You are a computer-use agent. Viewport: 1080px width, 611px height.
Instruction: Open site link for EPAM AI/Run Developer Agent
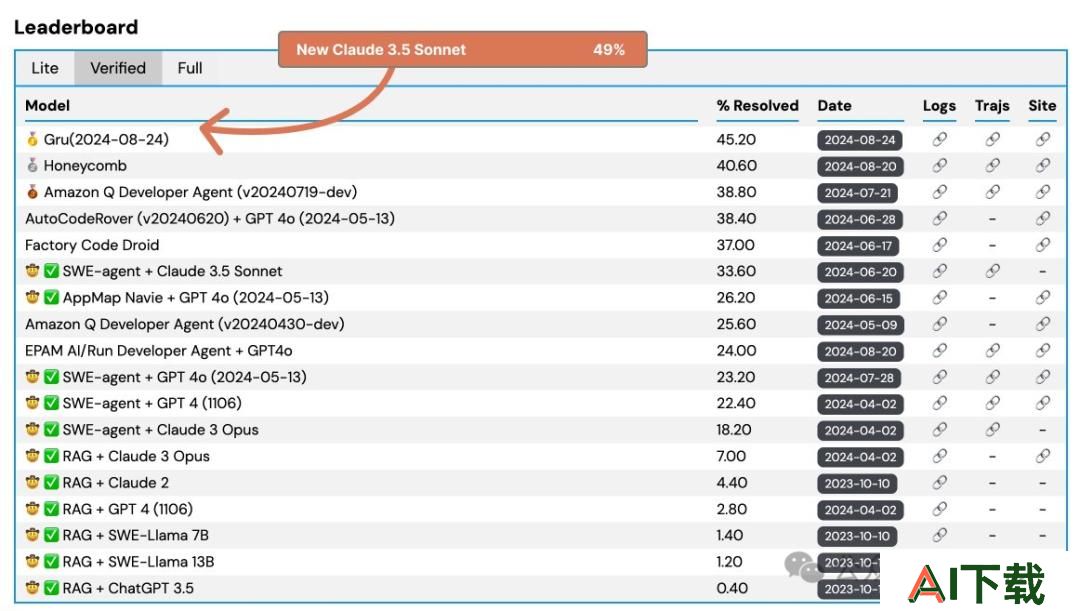[x=1043, y=351]
